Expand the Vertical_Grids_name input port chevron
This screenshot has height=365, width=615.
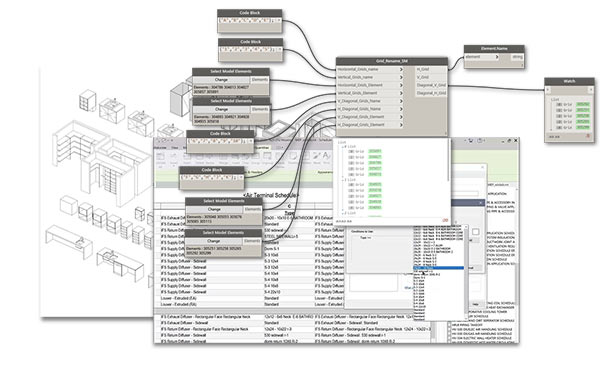[x=401, y=77]
